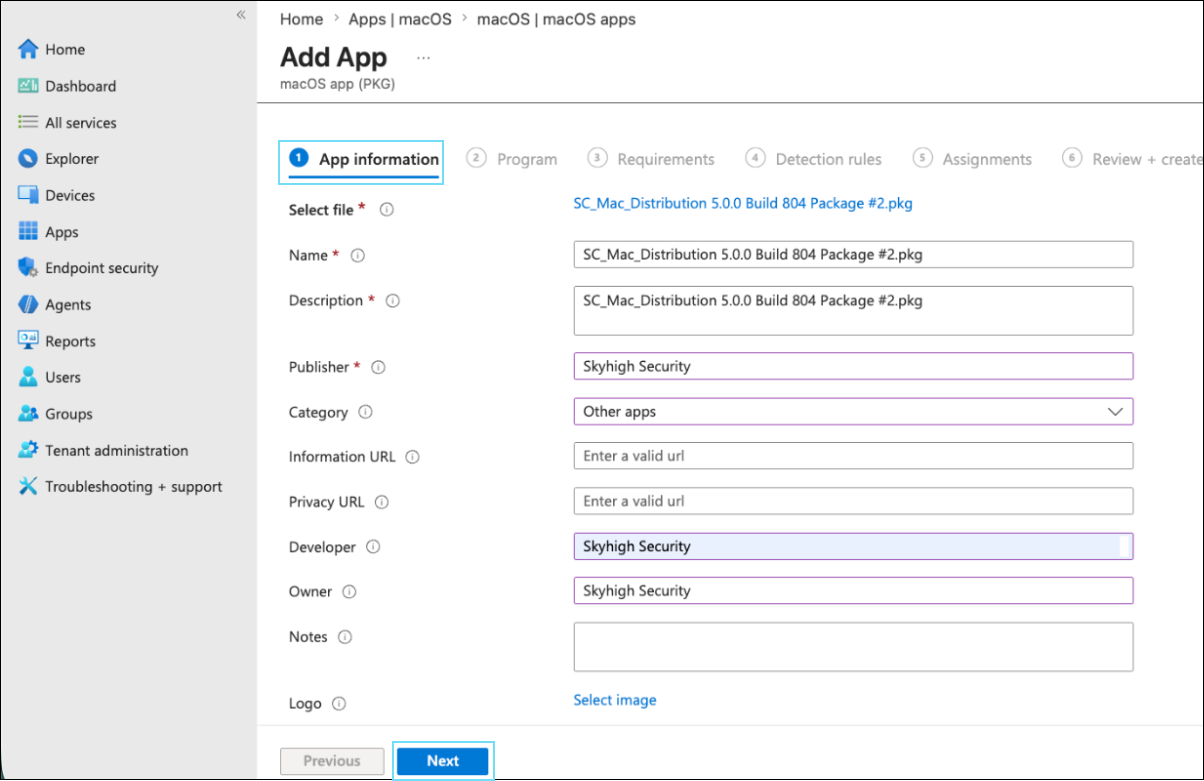1204x781 pixels.
Task: Switch to the Requirements step tab
Action: 651,159
